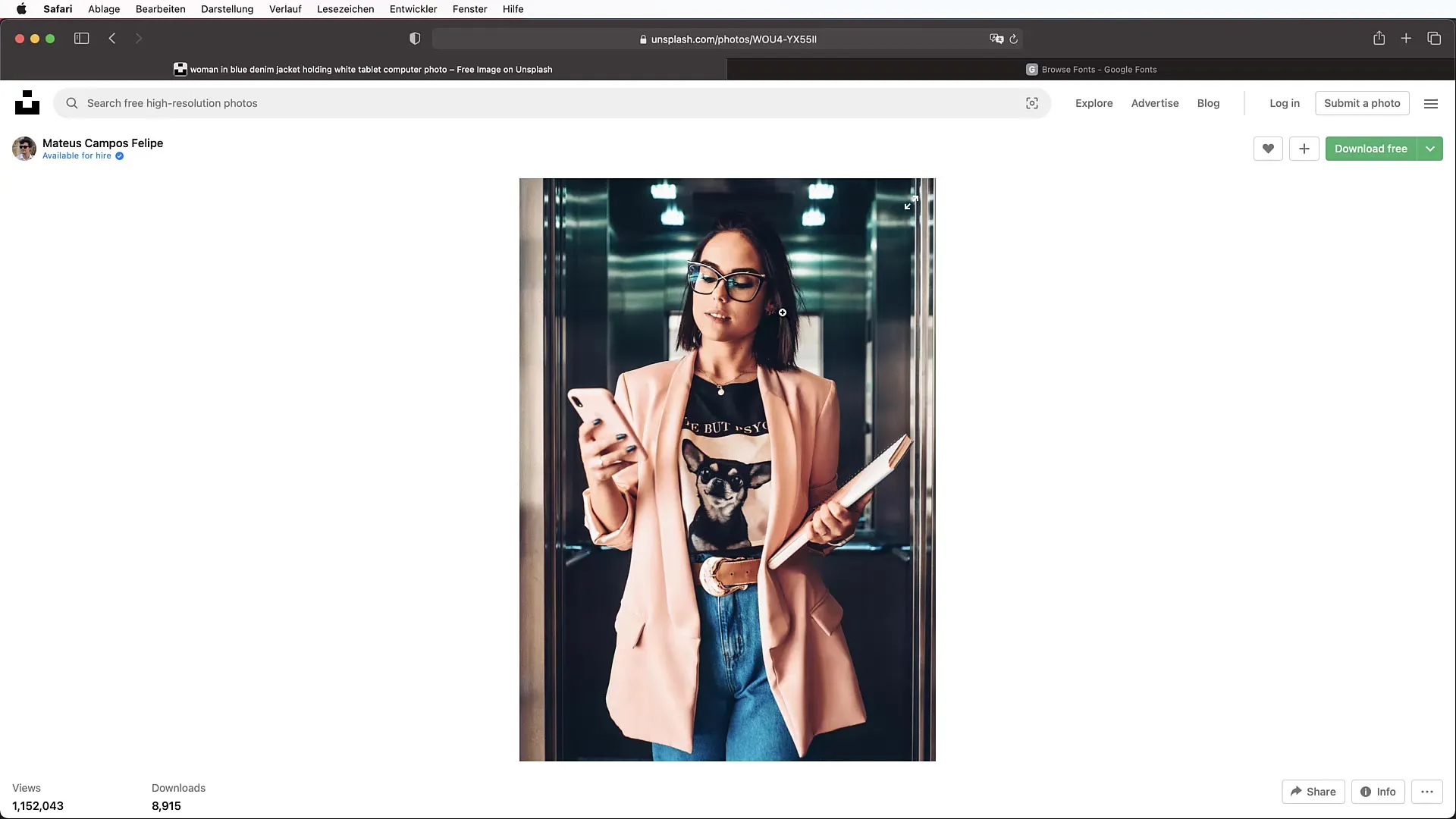Image resolution: width=1456 pixels, height=819 pixels.
Task: Add the photo to a collection
Action: [1304, 149]
